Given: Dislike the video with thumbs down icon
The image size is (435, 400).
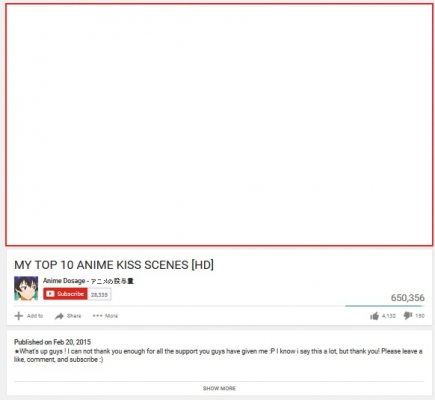Looking at the screenshot, I should (408, 315).
